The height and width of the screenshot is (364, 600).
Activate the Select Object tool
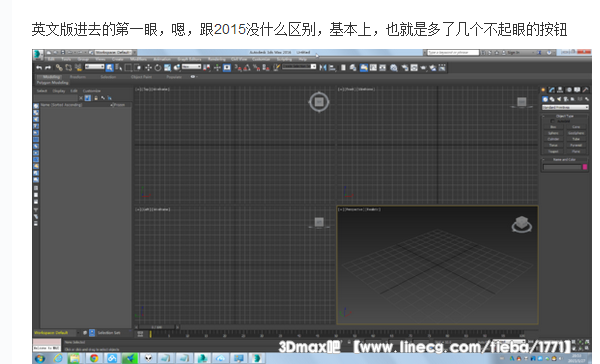[x=109, y=68]
